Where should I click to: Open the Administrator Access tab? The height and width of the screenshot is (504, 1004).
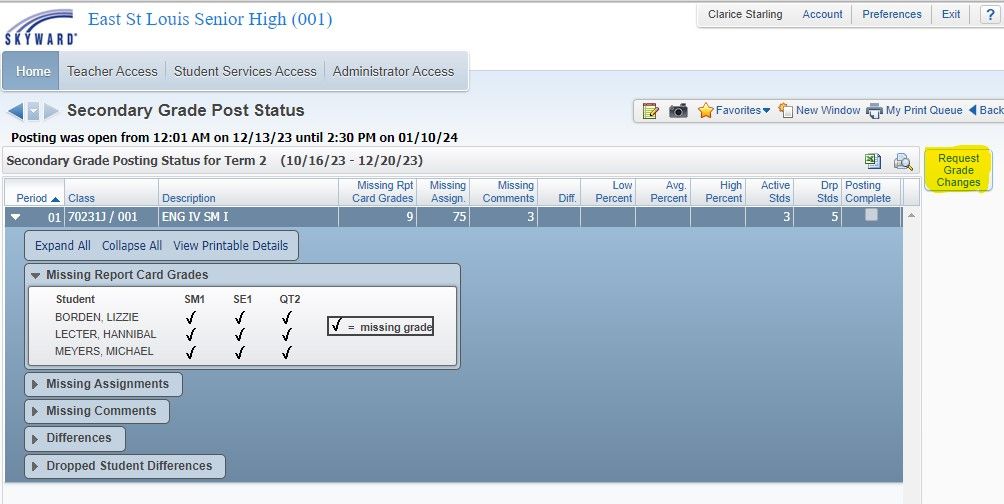point(393,71)
